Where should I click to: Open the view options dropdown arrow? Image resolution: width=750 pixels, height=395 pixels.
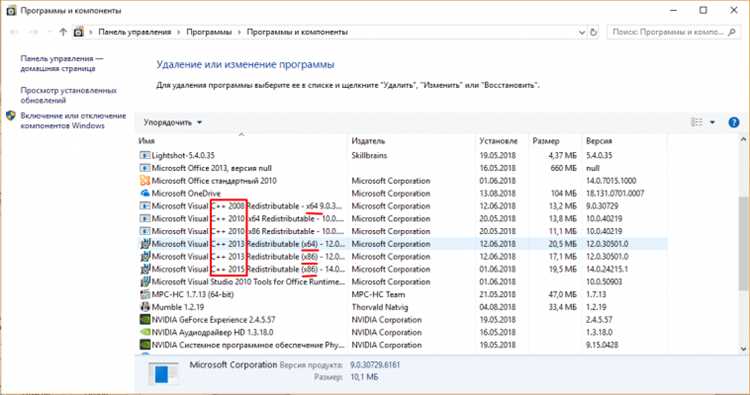coord(712,122)
